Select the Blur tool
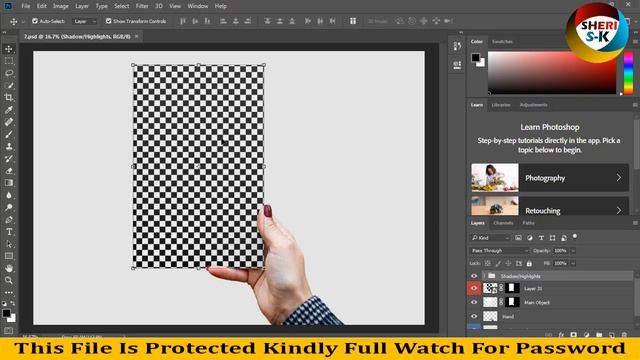640x360 pixels. pos(9,195)
